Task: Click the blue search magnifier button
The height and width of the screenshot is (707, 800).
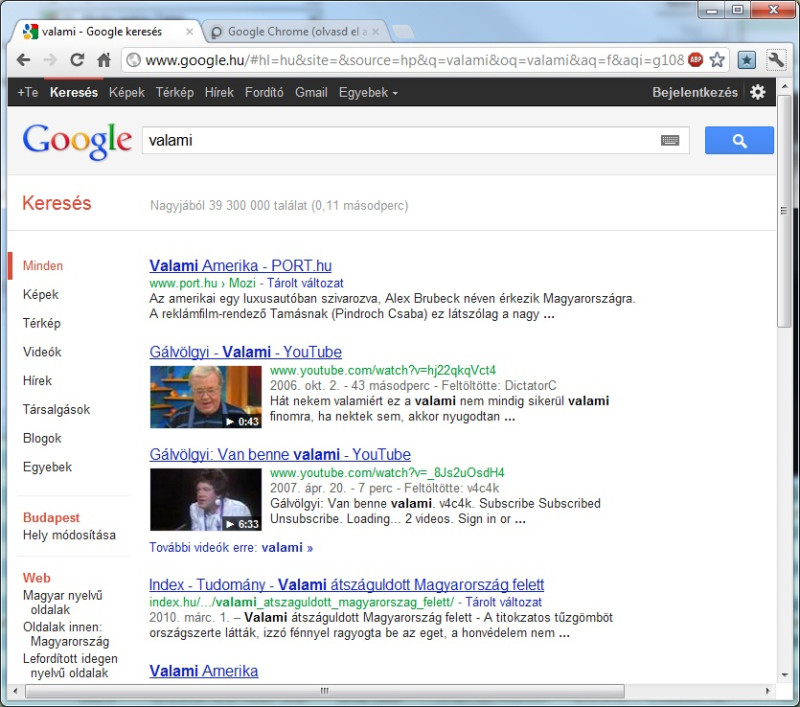Action: (739, 140)
